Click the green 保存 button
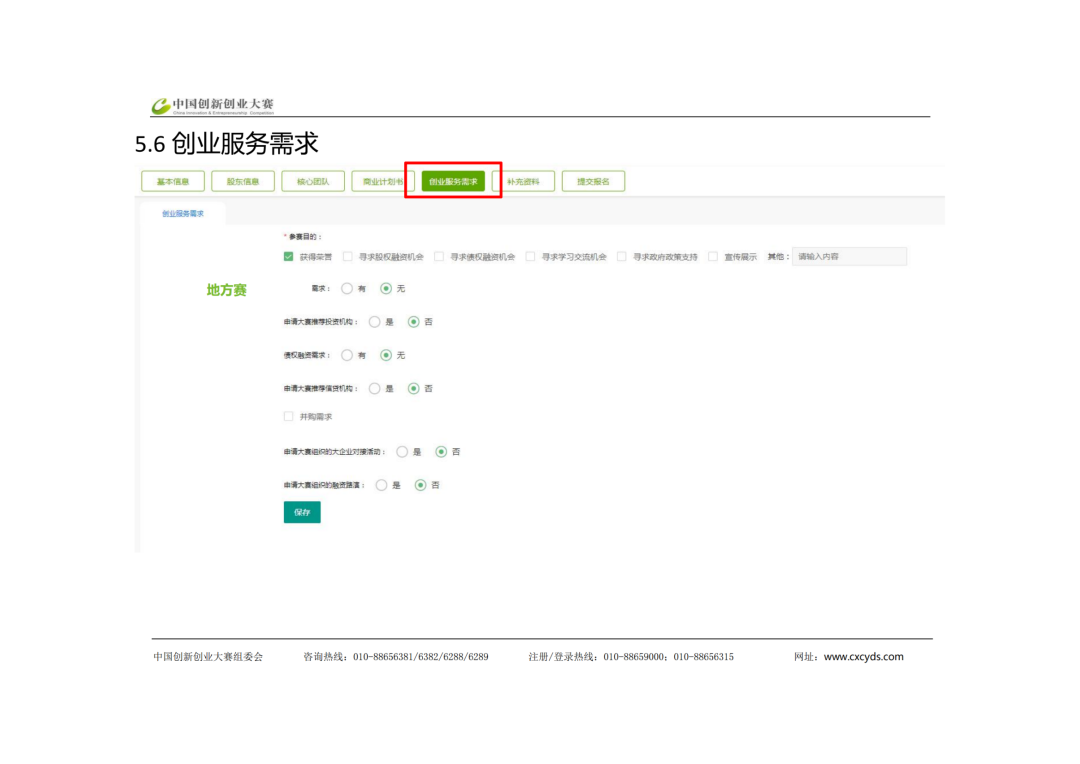This screenshot has height=764, width=1080. [302, 512]
